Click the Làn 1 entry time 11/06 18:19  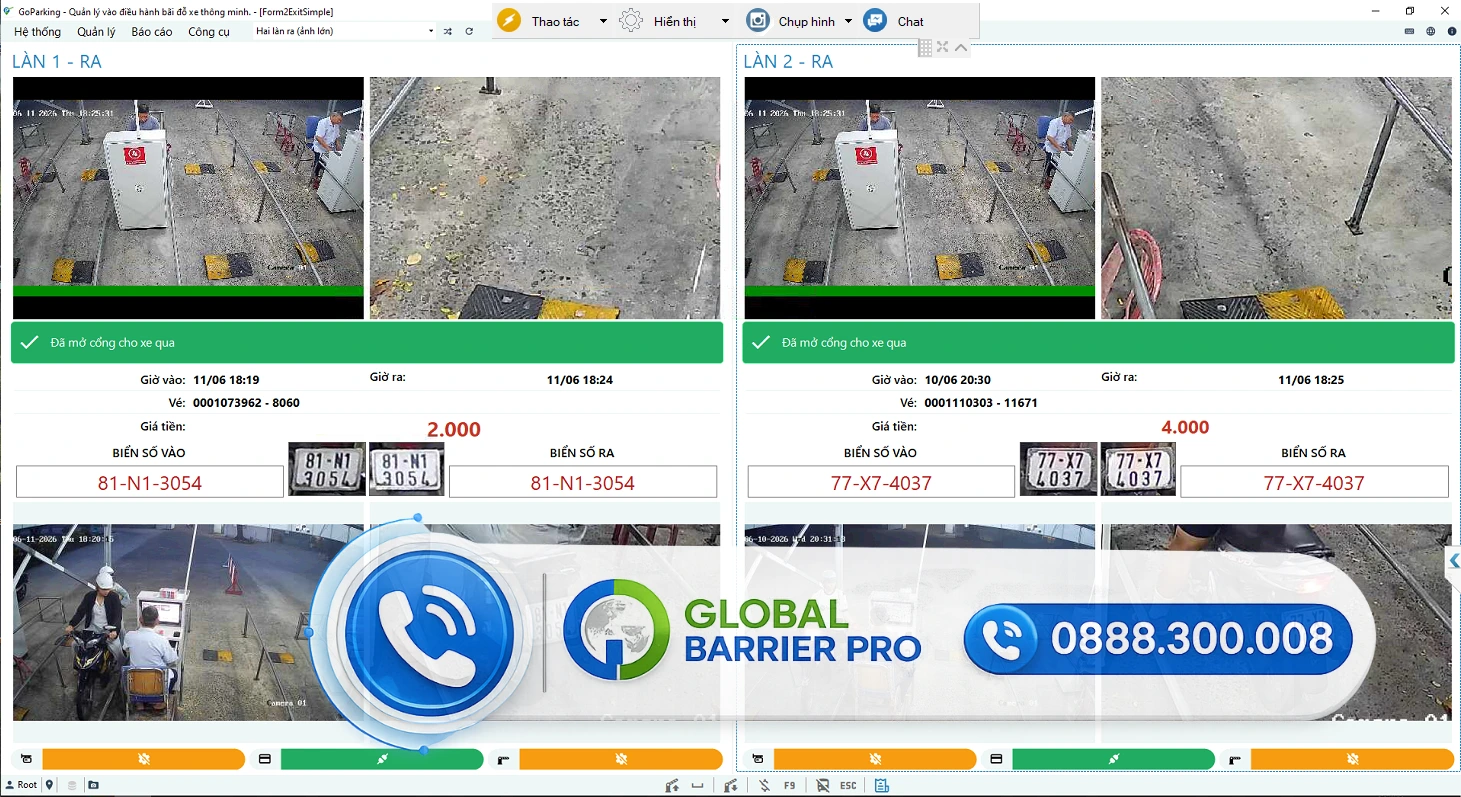pos(226,380)
